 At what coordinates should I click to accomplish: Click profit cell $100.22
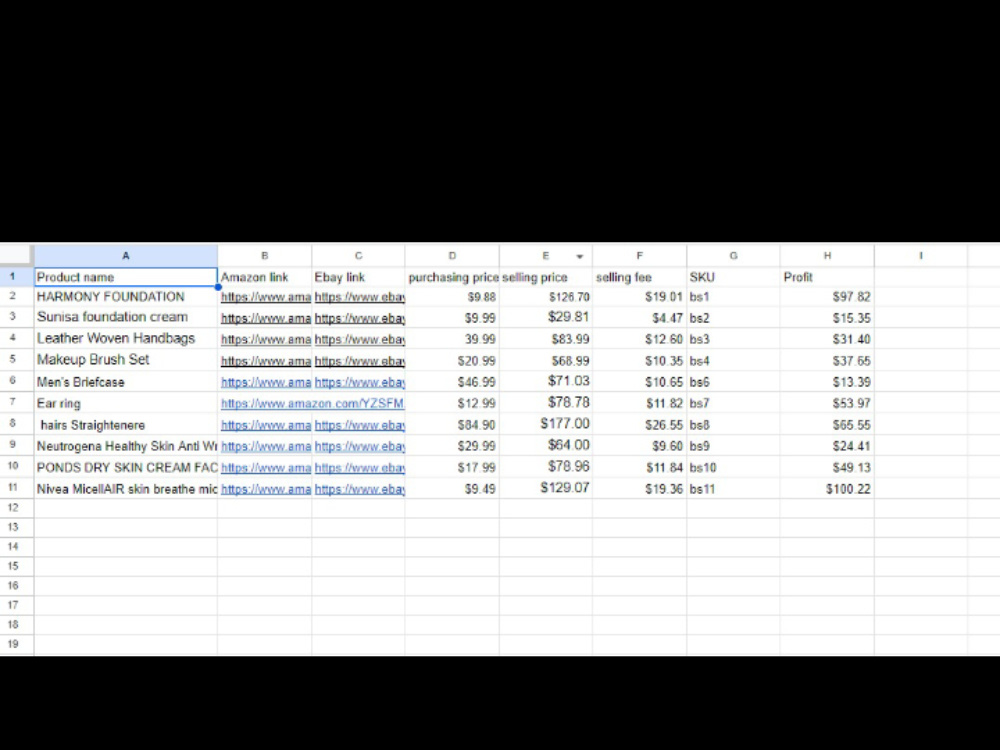[x=827, y=489]
